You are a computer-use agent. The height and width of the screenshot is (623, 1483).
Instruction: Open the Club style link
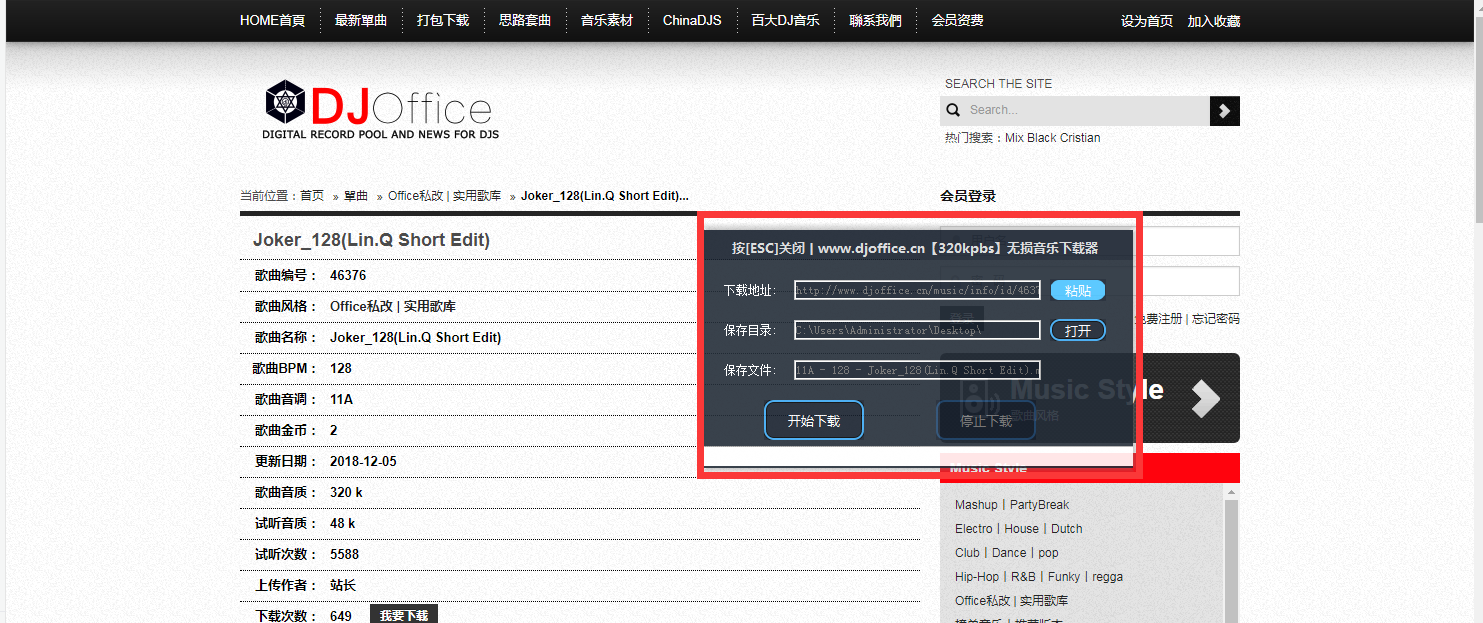pos(967,553)
